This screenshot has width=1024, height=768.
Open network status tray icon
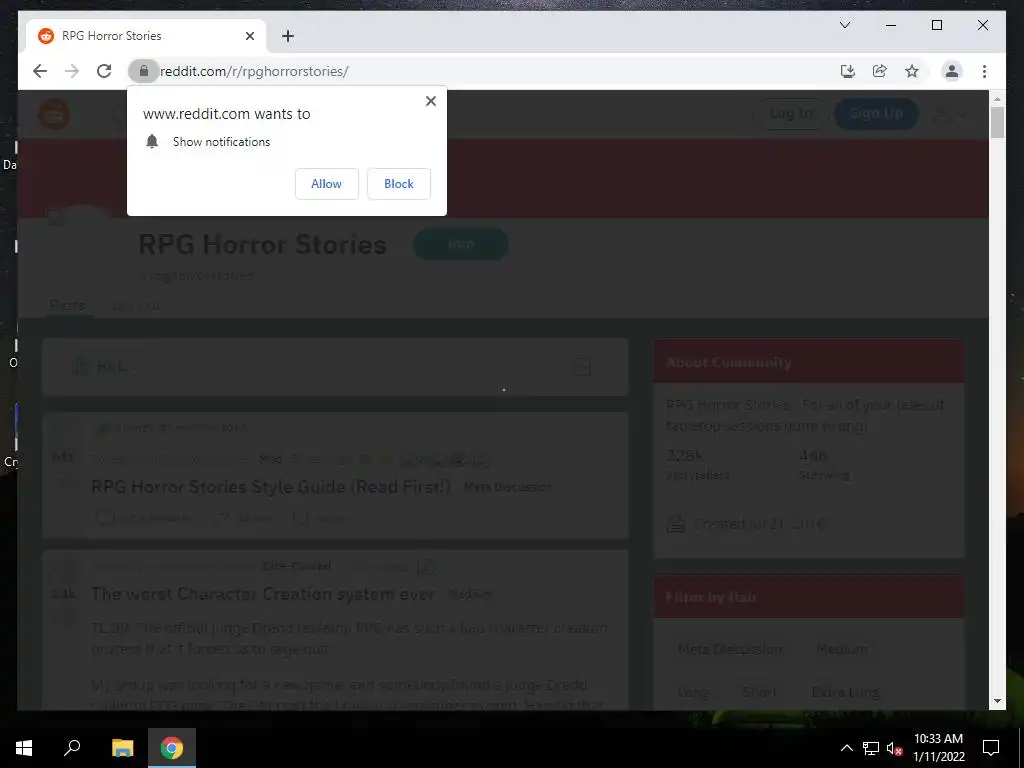pyautogui.click(x=871, y=748)
